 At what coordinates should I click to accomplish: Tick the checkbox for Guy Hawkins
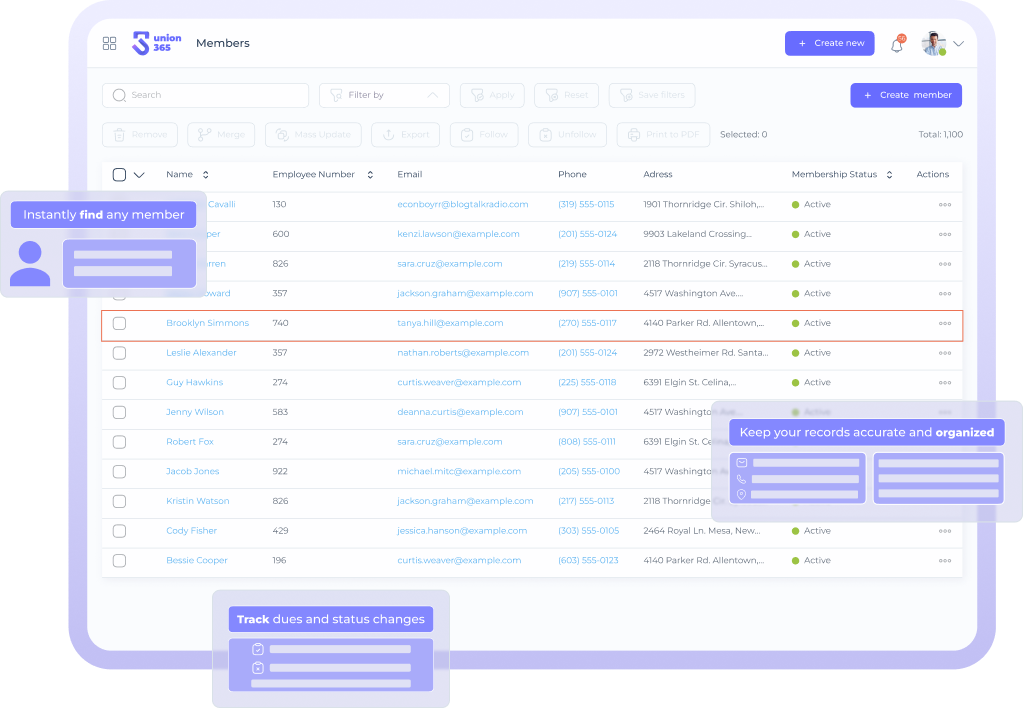point(119,383)
